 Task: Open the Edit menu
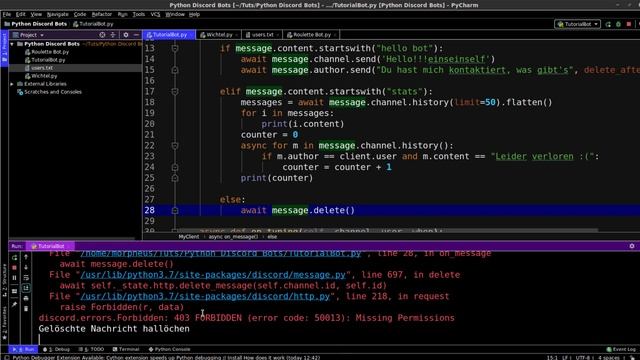(20, 14)
